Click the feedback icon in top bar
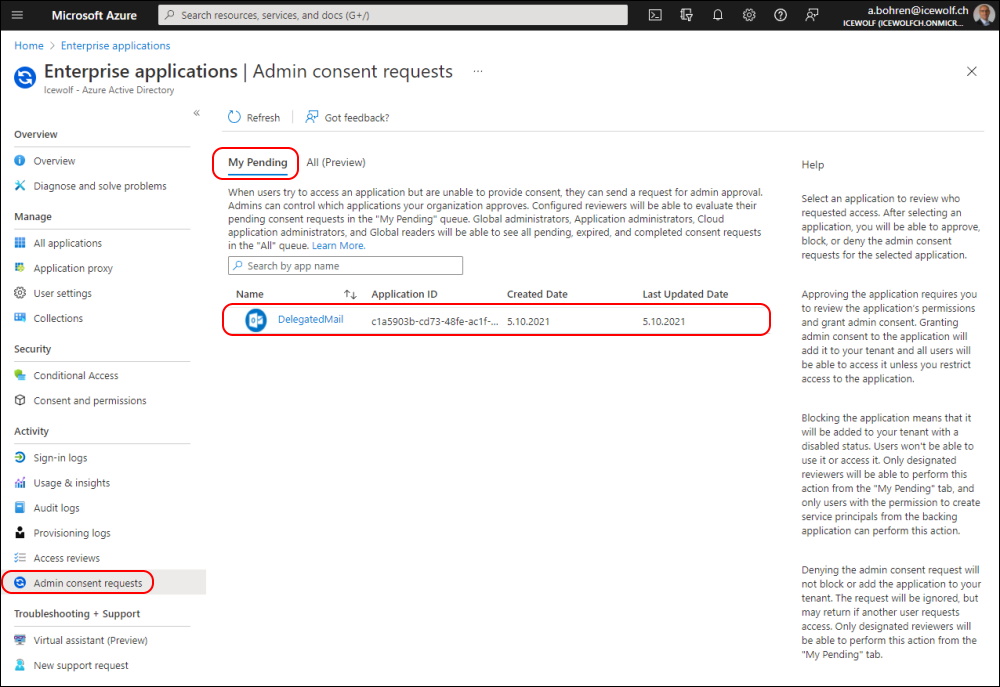 pyautogui.click(x=811, y=15)
